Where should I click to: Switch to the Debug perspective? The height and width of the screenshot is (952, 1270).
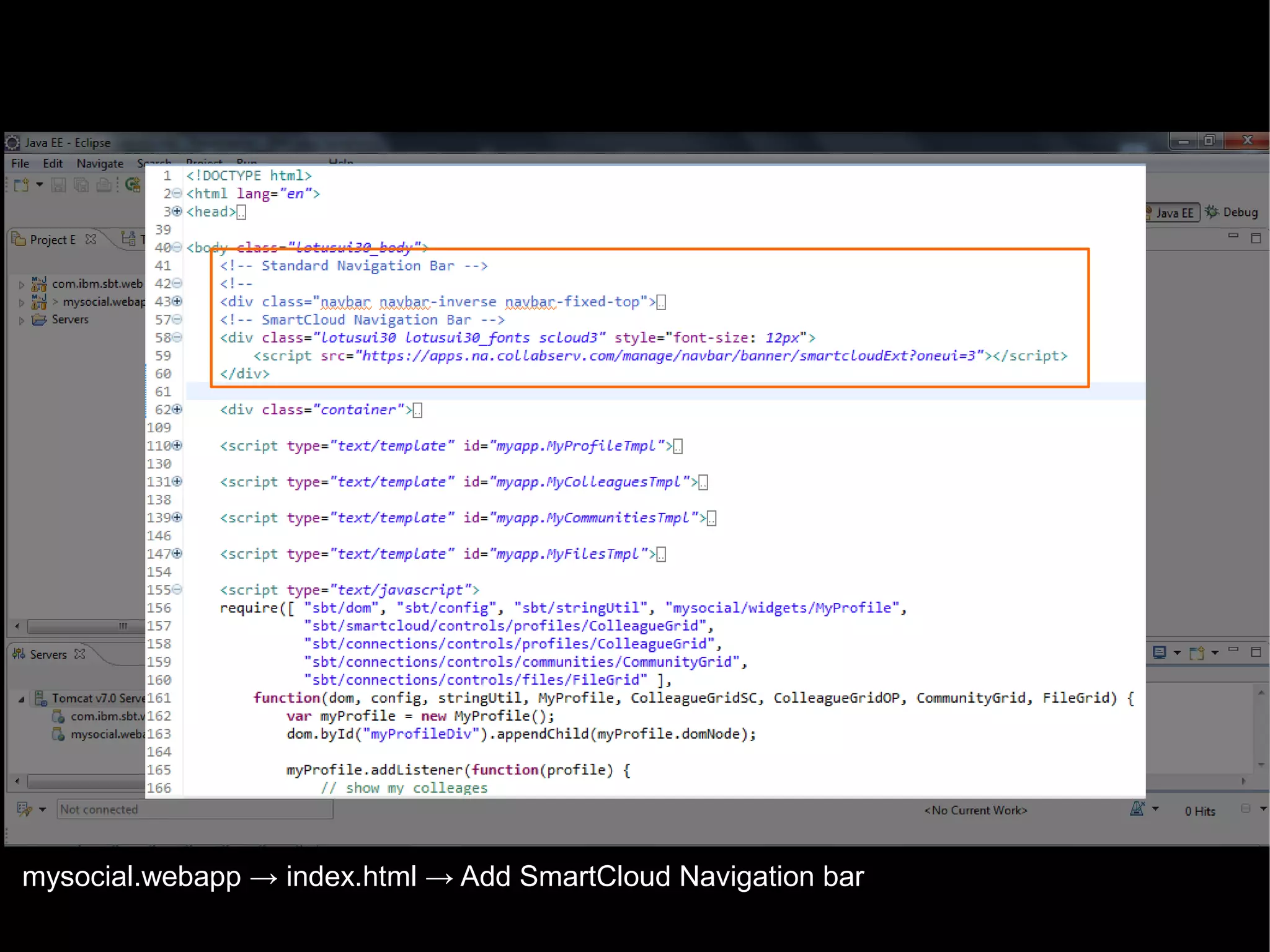tap(1232, 212)
